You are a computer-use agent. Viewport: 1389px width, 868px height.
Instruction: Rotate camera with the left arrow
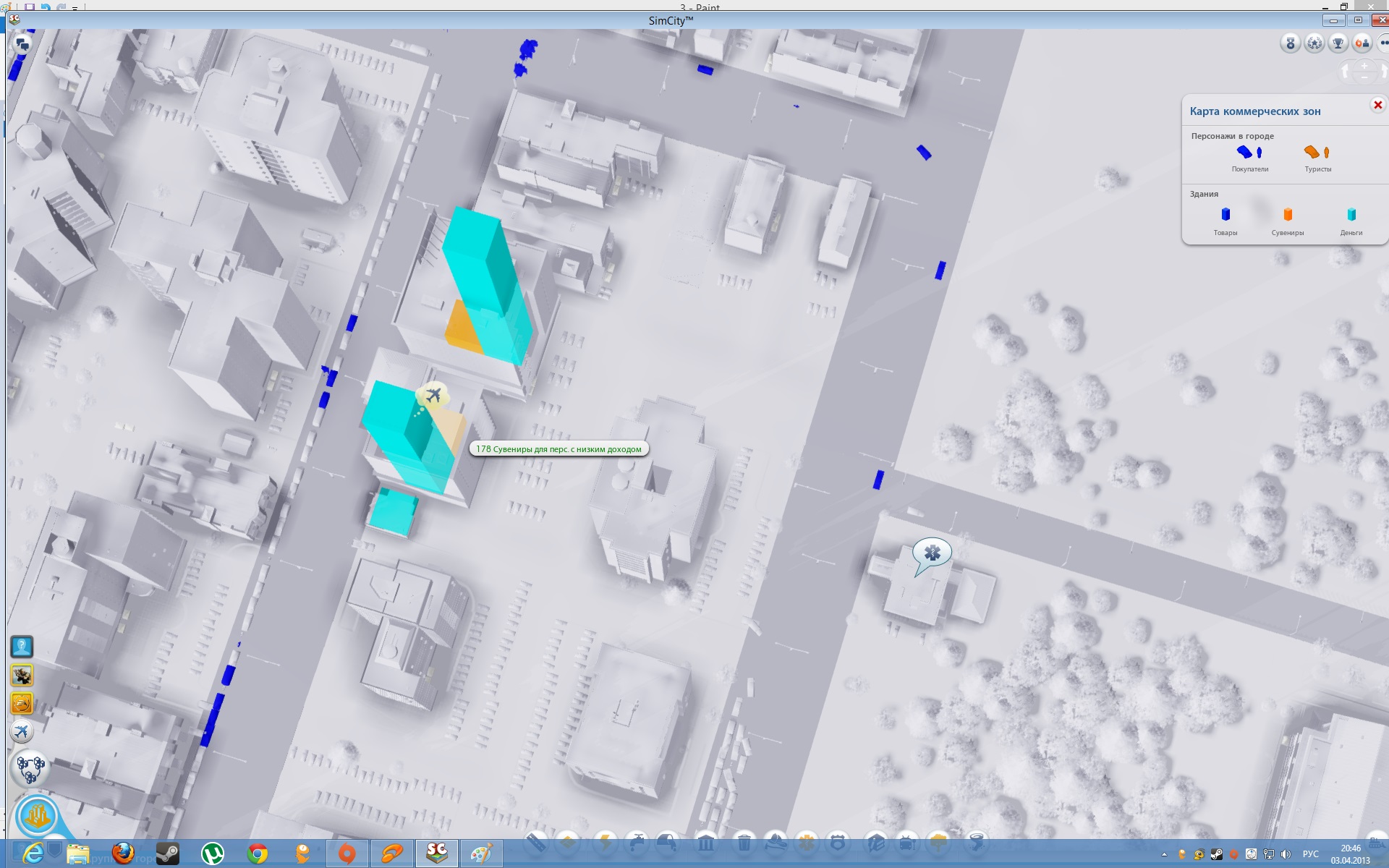click(1346, 71)
